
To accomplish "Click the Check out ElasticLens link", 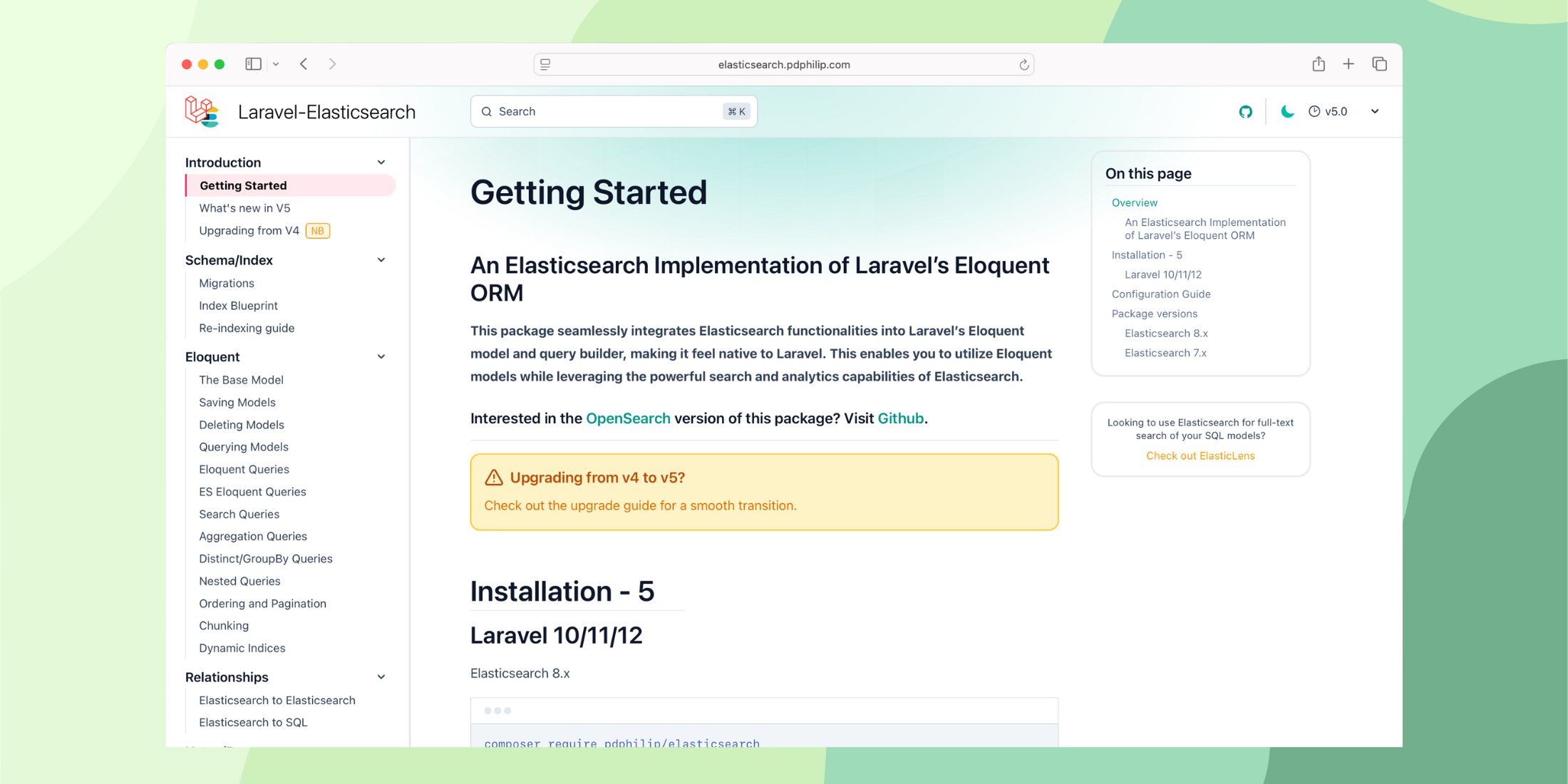I will 1200,455.
